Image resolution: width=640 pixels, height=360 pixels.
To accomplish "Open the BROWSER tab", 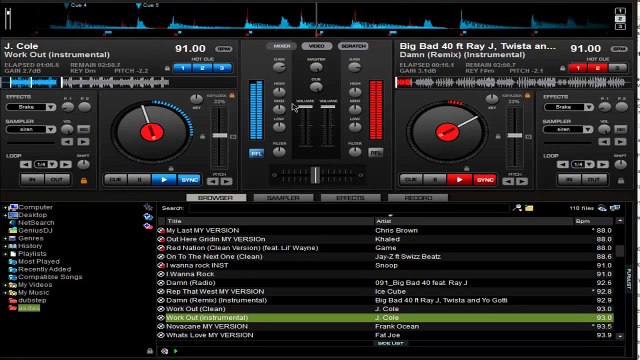I will point(216,198).
